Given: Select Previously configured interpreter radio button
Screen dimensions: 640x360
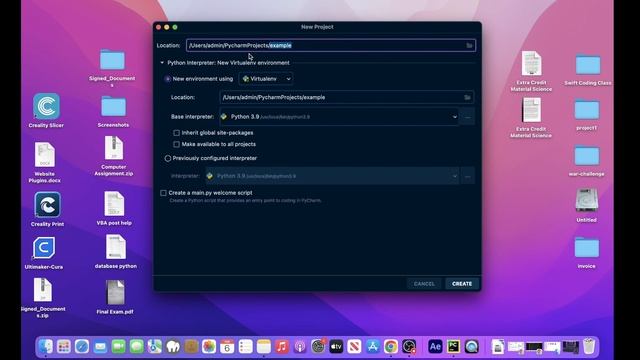Looking at the screenshot, I should coord(168,158).
